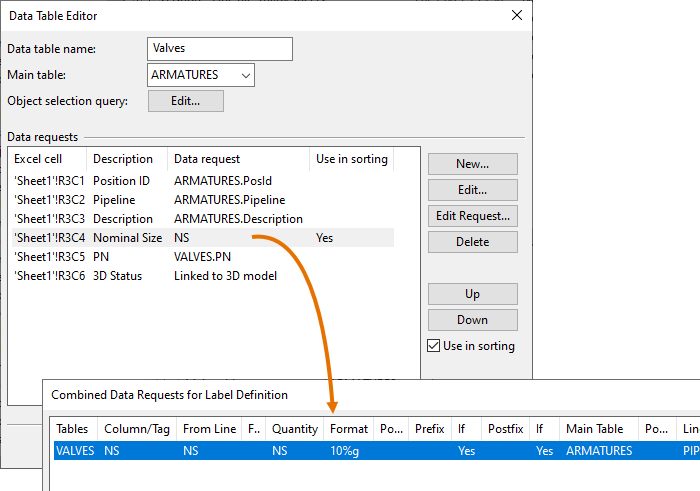Image resolution: width=700 pixels, height=491 pixels.
Task: Delete the selected data request
Action: tap(472, 242)
